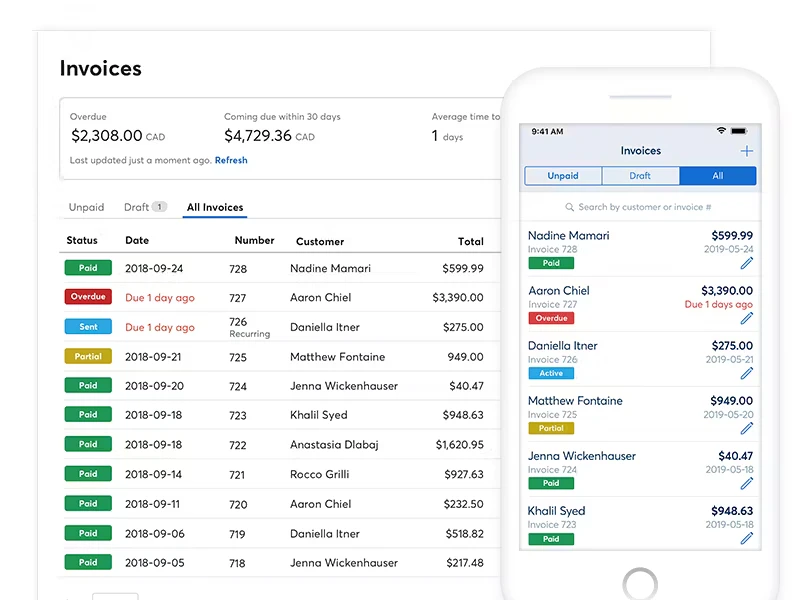Click the red Overdue status badge for invoice 727
Viewport: 800px width, 600px height.
88,296
